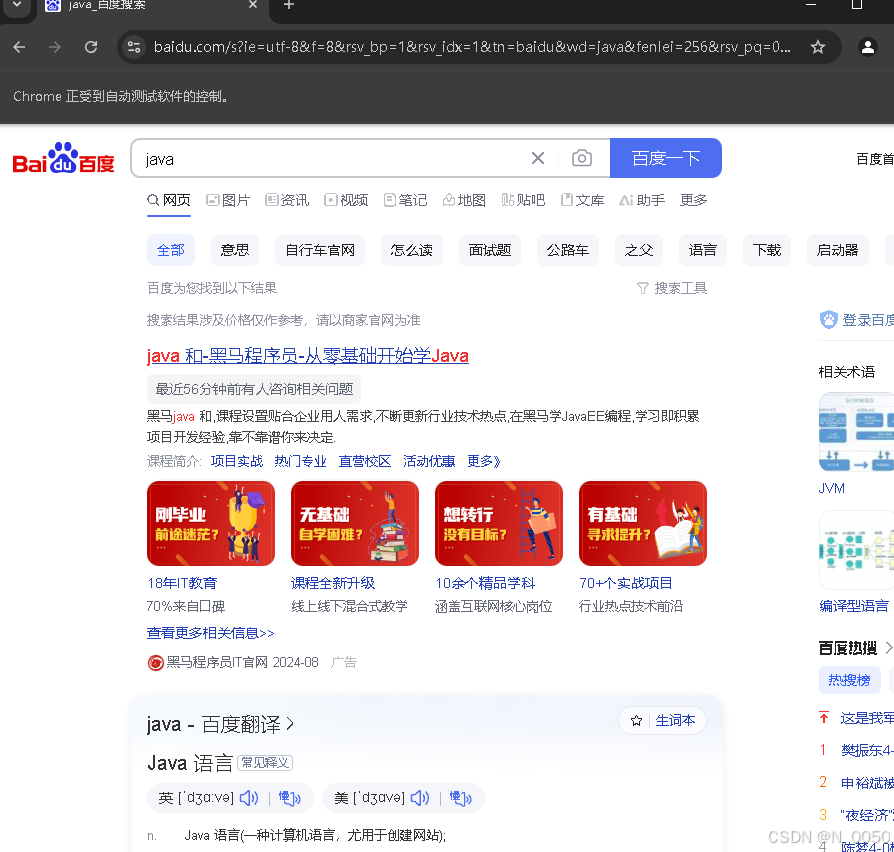Viewport: 894px width, 852px height.
Task: Click the 70+个实战项目 link
Action: (x=625, y=583)
